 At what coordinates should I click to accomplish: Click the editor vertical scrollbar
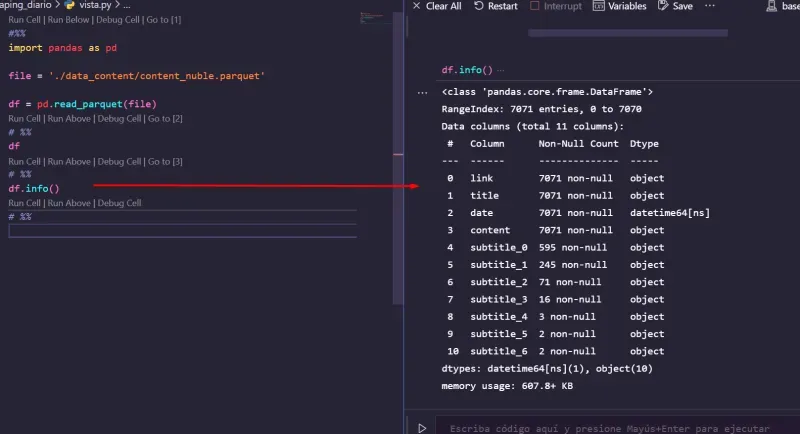398,158
